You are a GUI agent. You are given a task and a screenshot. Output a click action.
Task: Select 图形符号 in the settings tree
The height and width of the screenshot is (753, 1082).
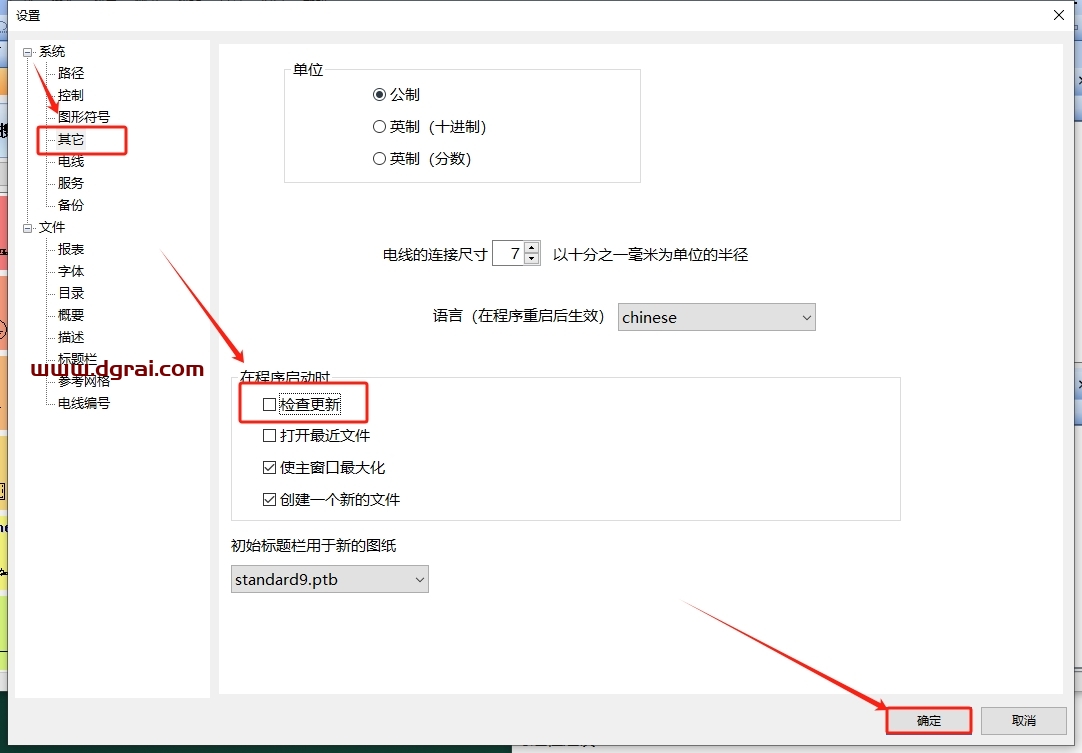(x=82, y=117)
